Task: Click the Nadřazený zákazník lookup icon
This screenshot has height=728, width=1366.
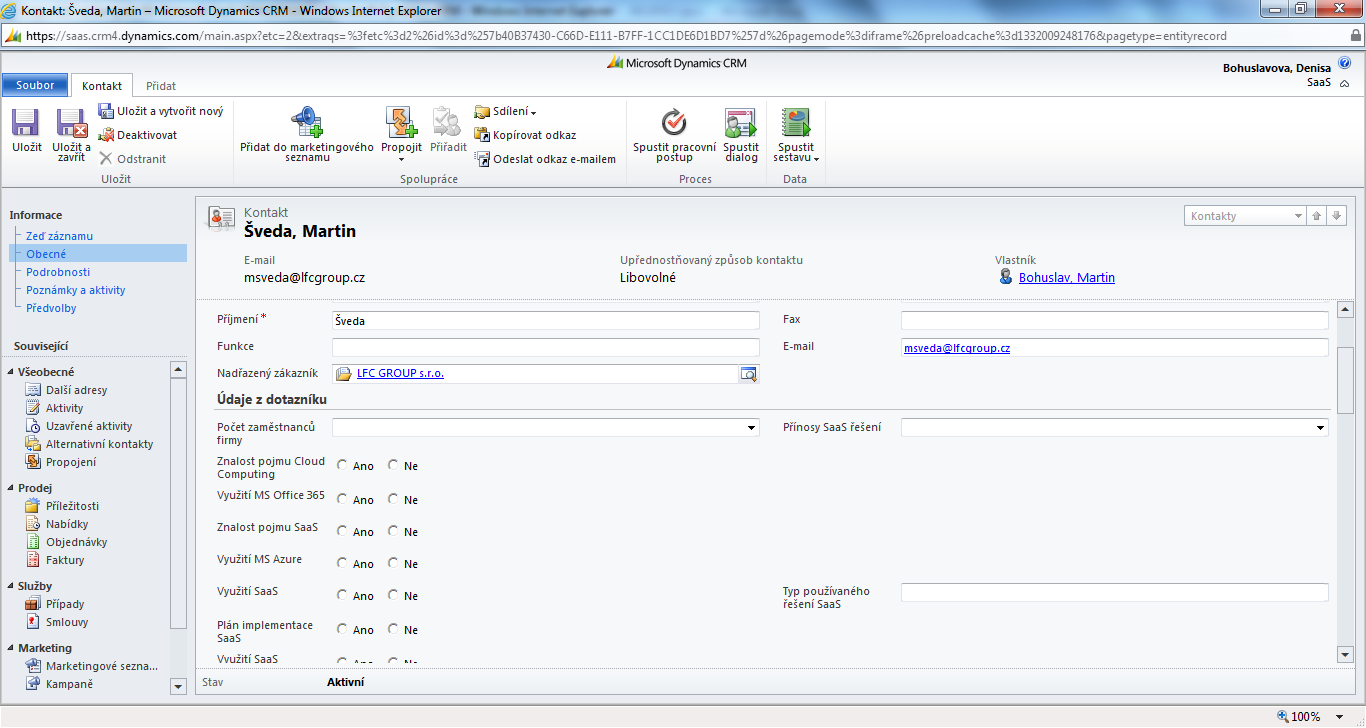Action: click(749, 374)
